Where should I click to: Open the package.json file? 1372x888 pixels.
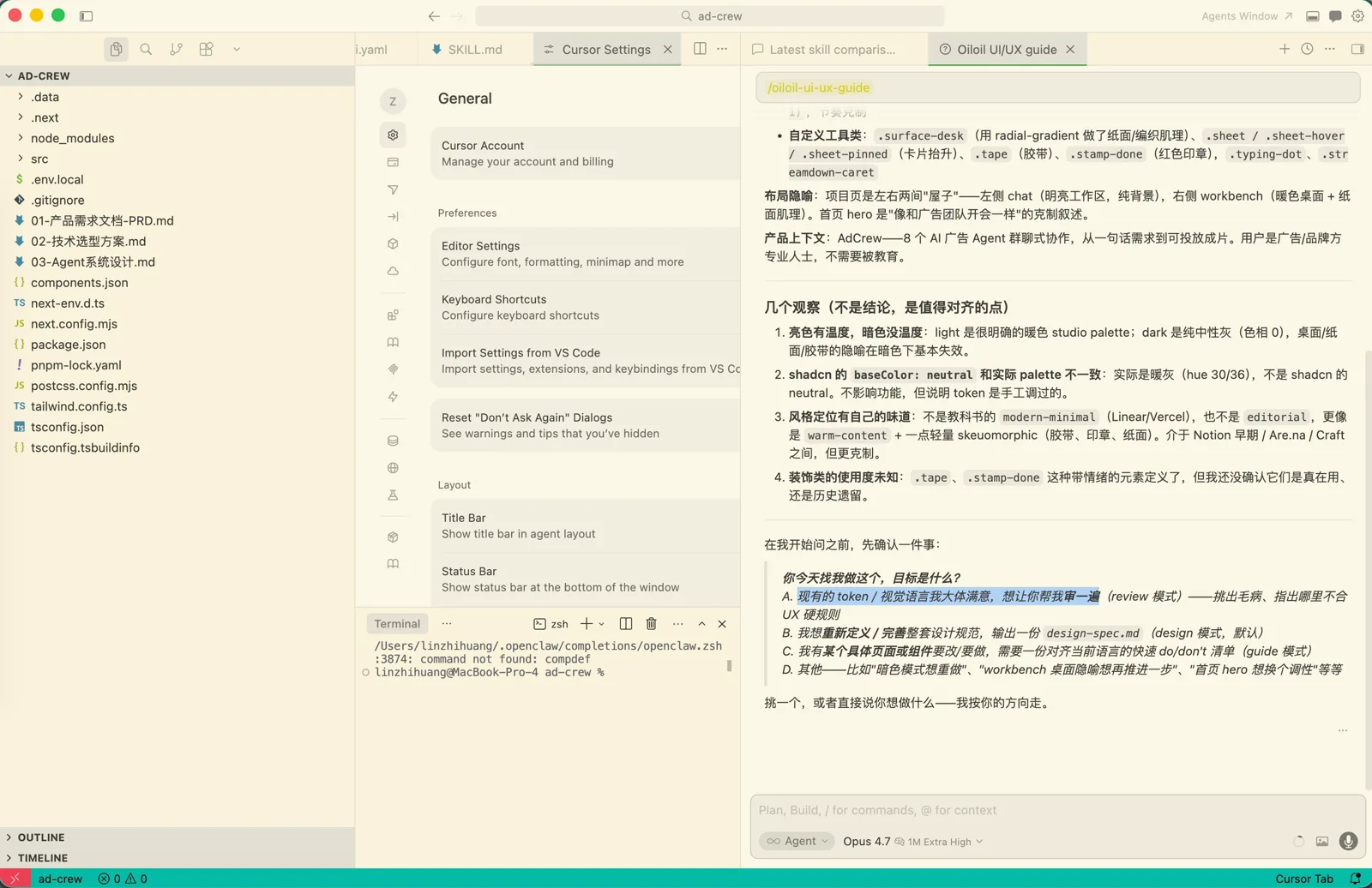point(178,345)
